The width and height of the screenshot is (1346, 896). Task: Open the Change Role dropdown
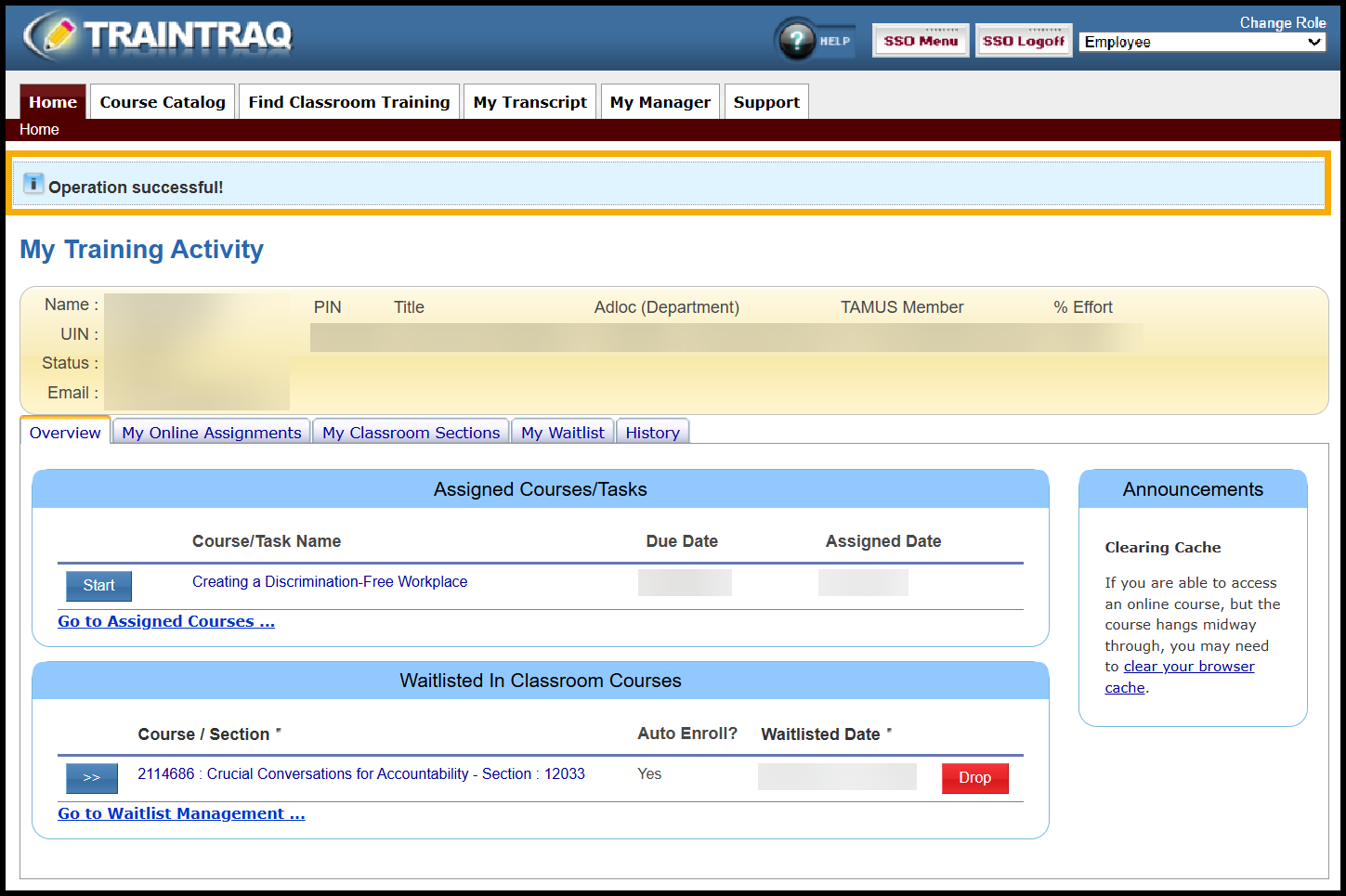tap(1202, 42)
